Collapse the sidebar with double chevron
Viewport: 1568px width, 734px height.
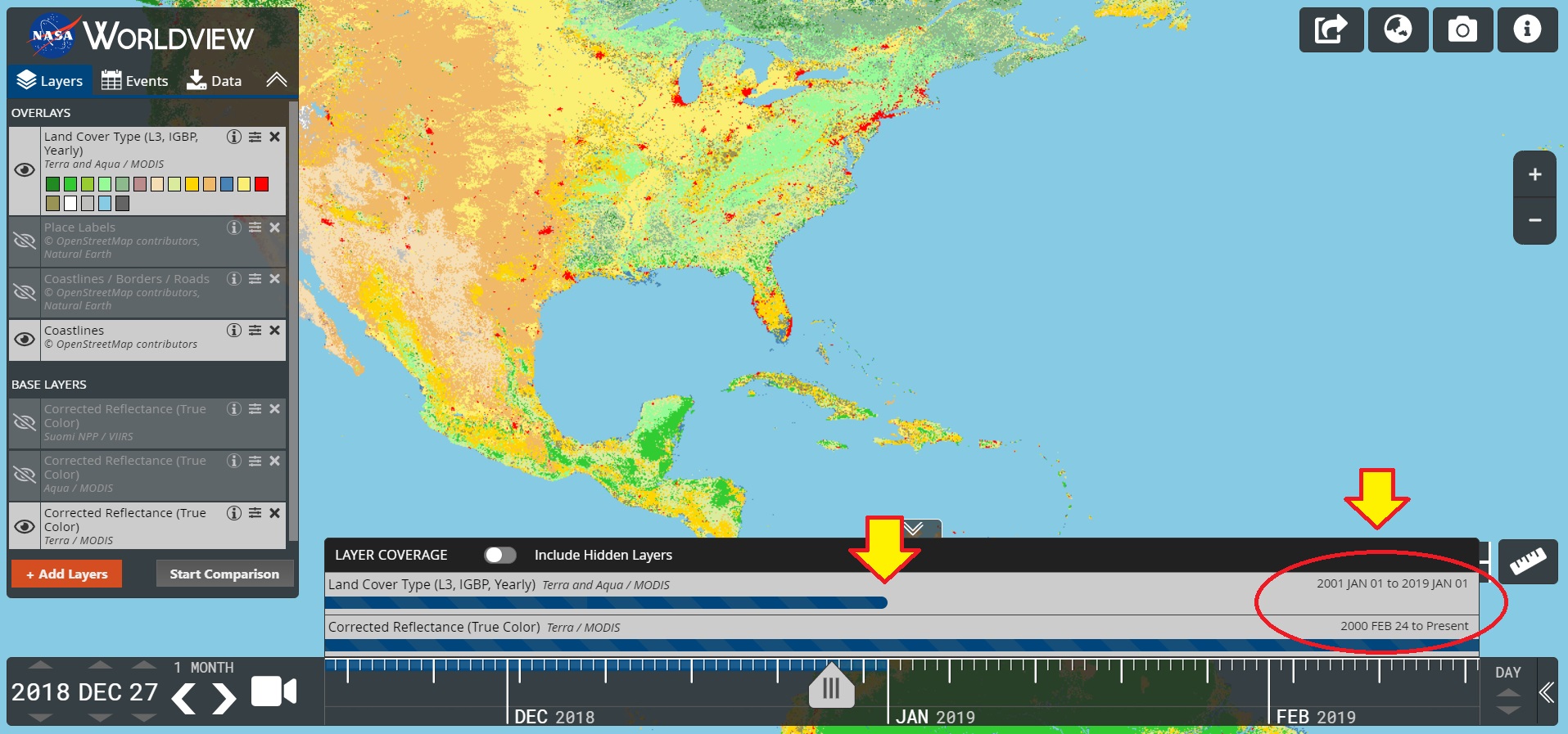click(277, 80)
